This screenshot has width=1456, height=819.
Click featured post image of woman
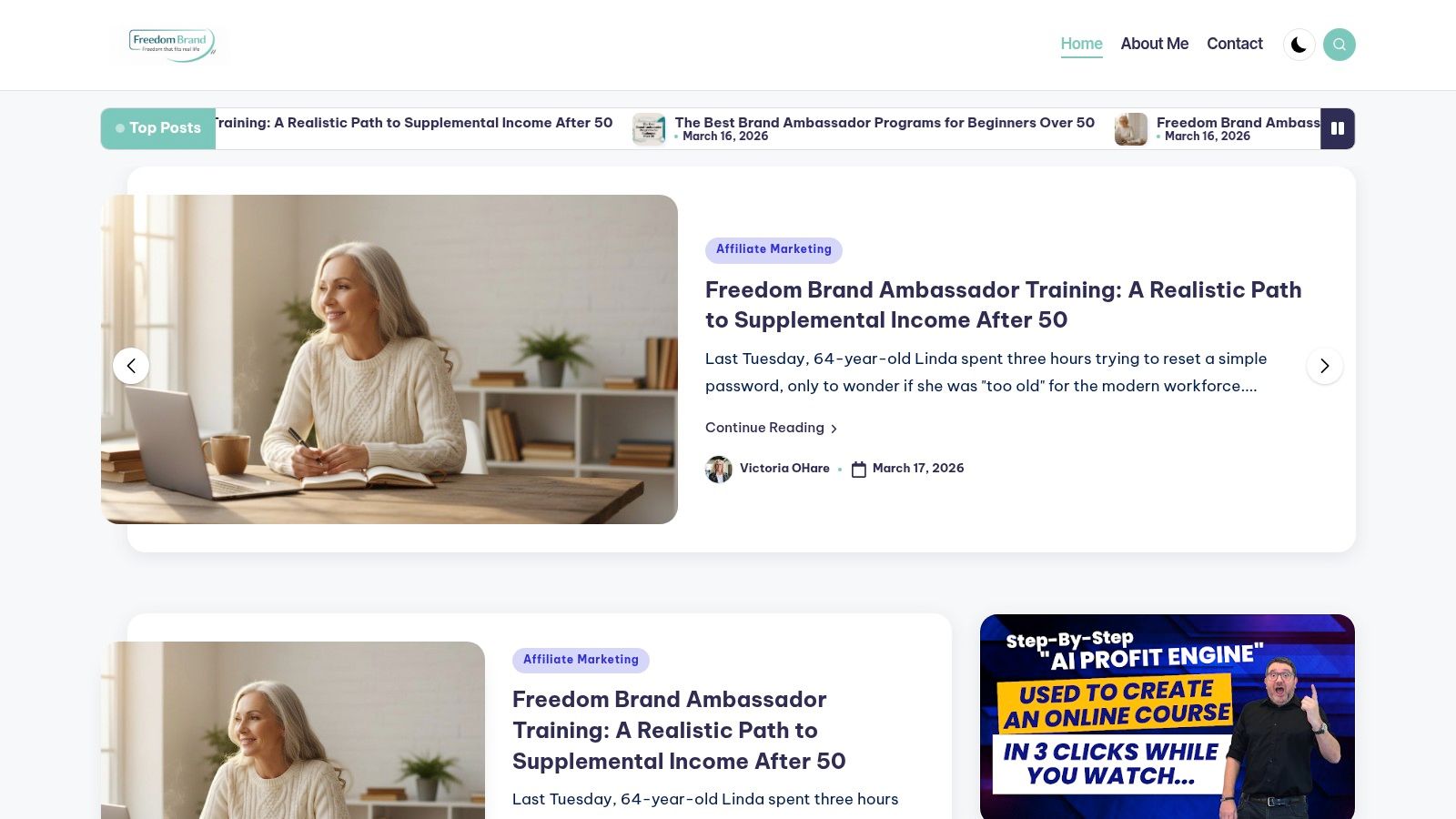click(x=389, y=359)
